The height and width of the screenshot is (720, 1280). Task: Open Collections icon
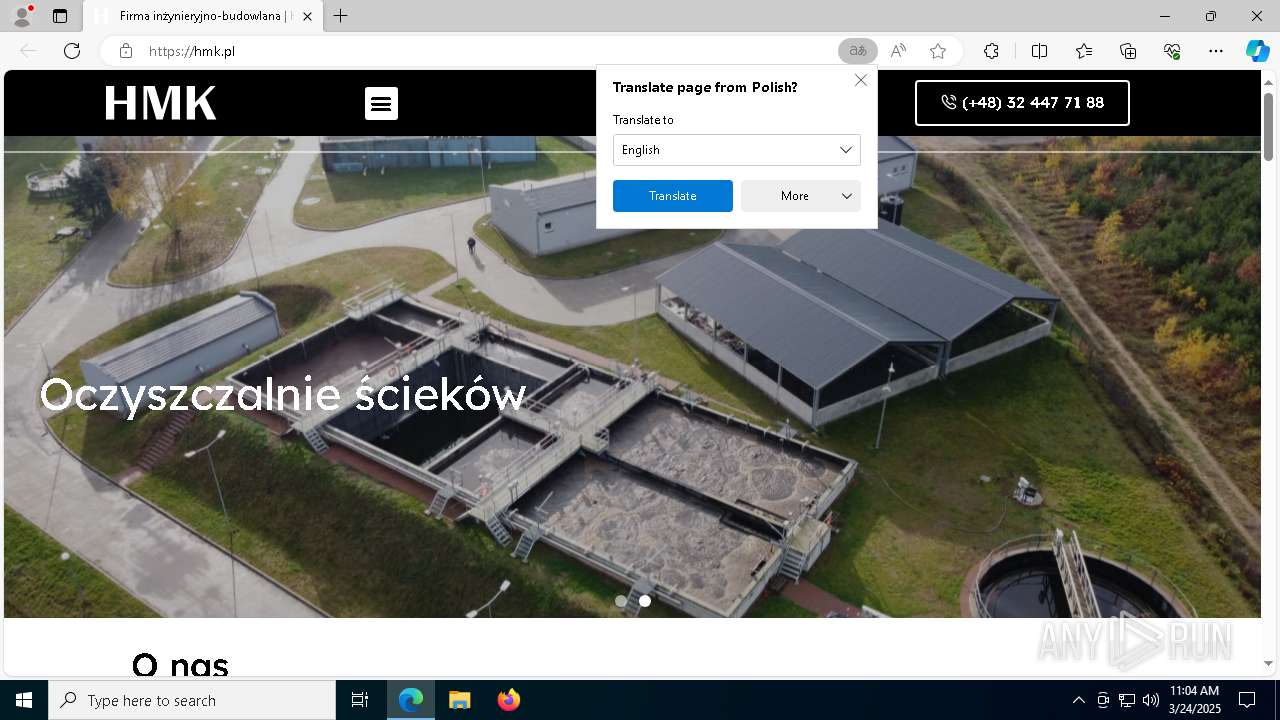[x=1128, y=51]
